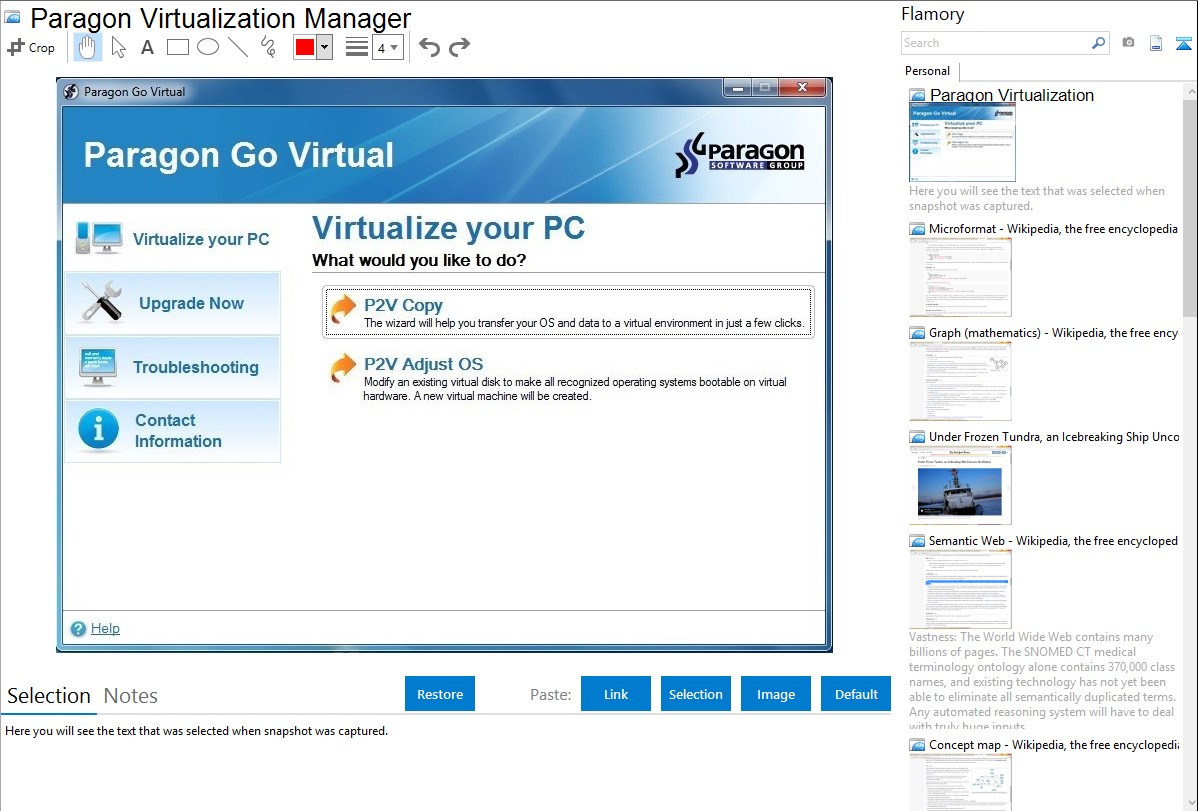Screen dimensions: 1198x811
Task: Paste as Link button
Action: click(x=616, y=694)
